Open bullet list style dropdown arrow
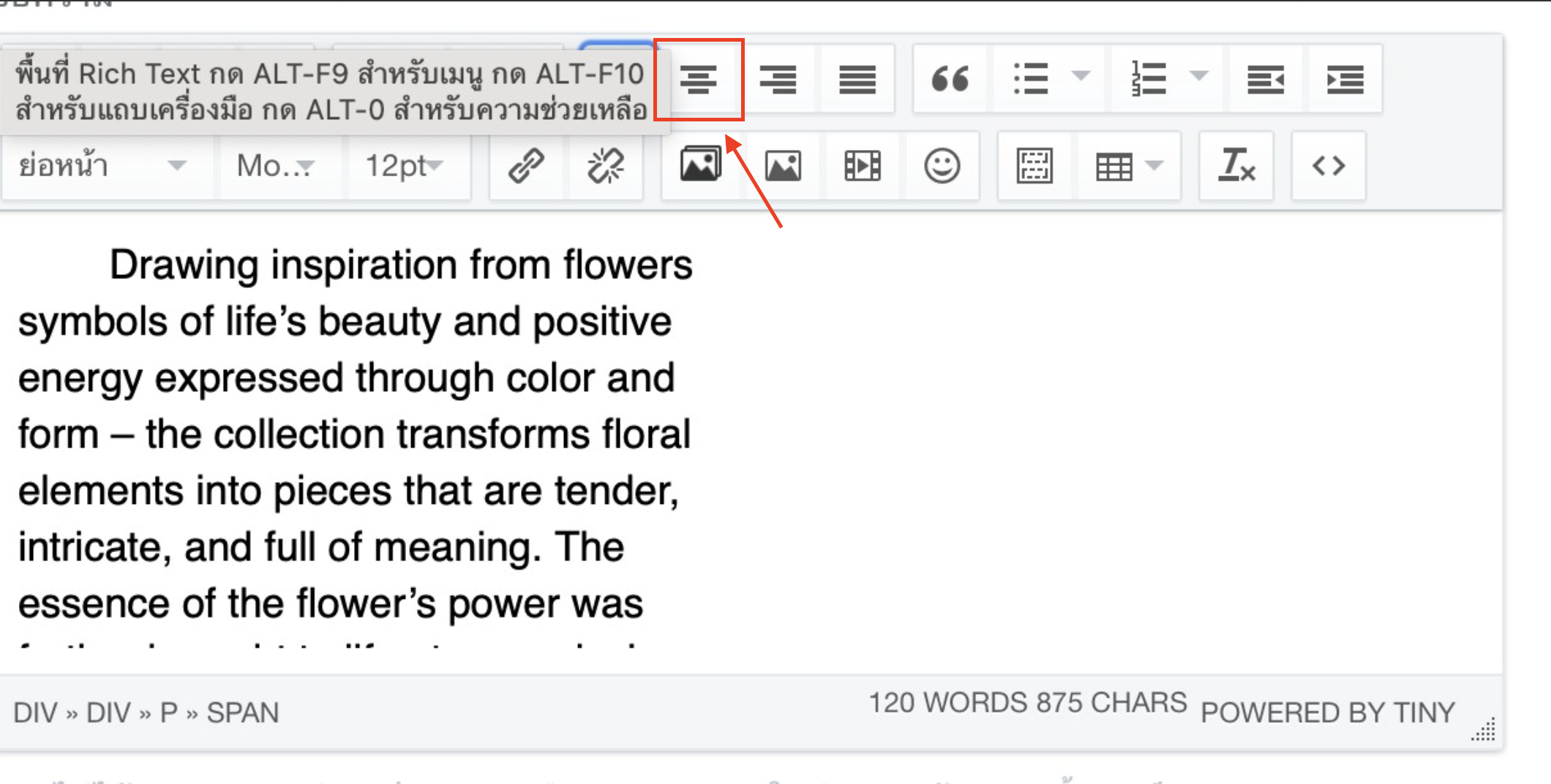This screenshot has width=1551, height=784. (1081, 76)
